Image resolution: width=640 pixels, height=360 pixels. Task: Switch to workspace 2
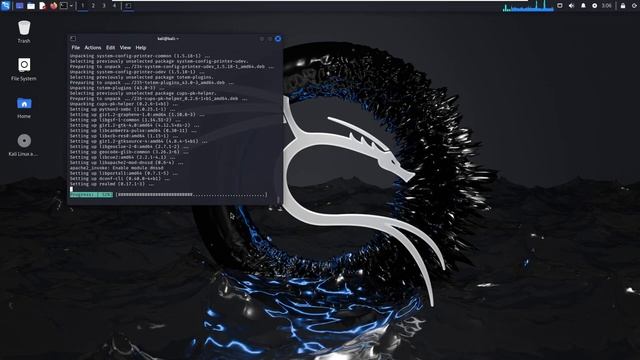(93, 6)
